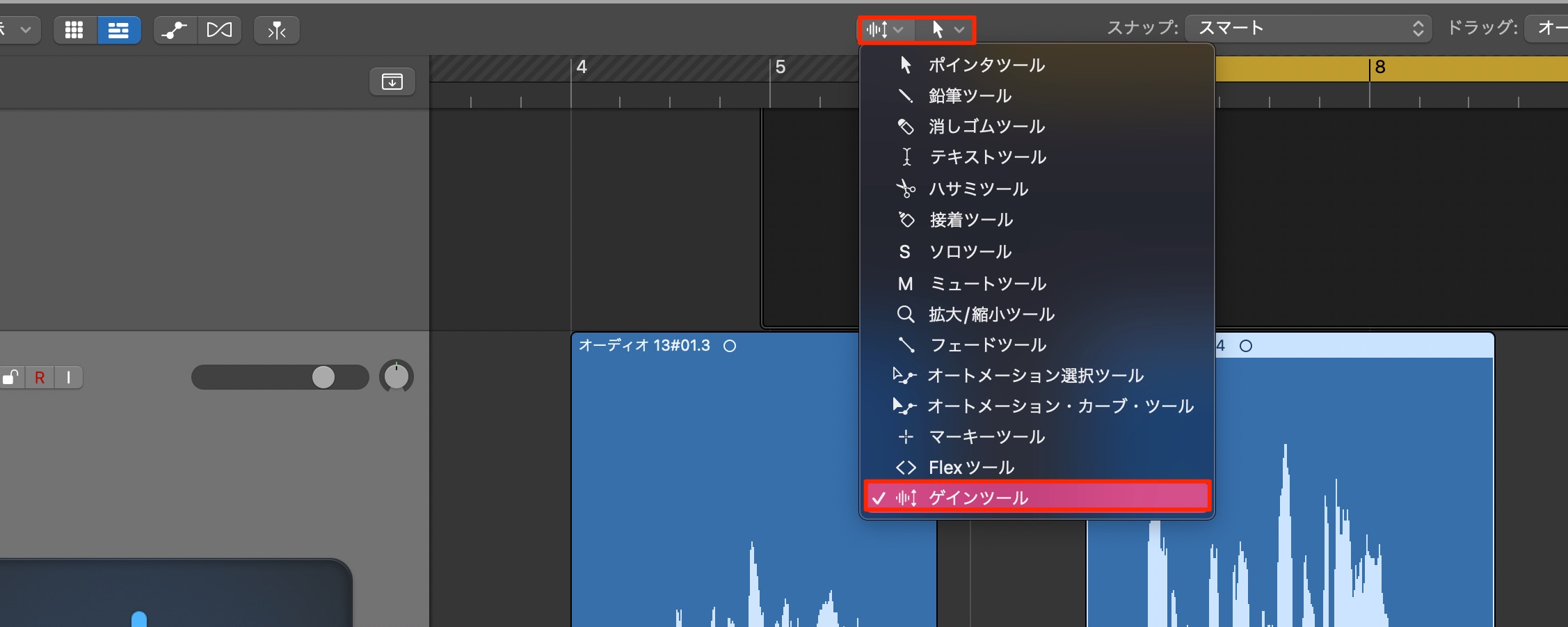Select 消しゴムツール eraser tool

(x=1037, y=126)
